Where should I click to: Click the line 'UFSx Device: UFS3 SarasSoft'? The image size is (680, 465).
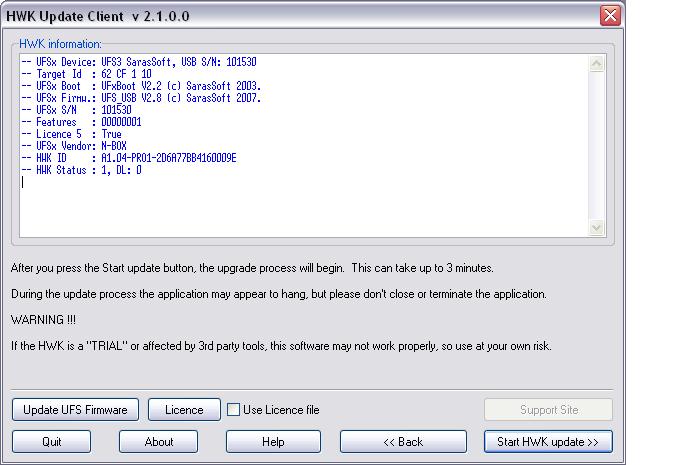pos(139,62)
